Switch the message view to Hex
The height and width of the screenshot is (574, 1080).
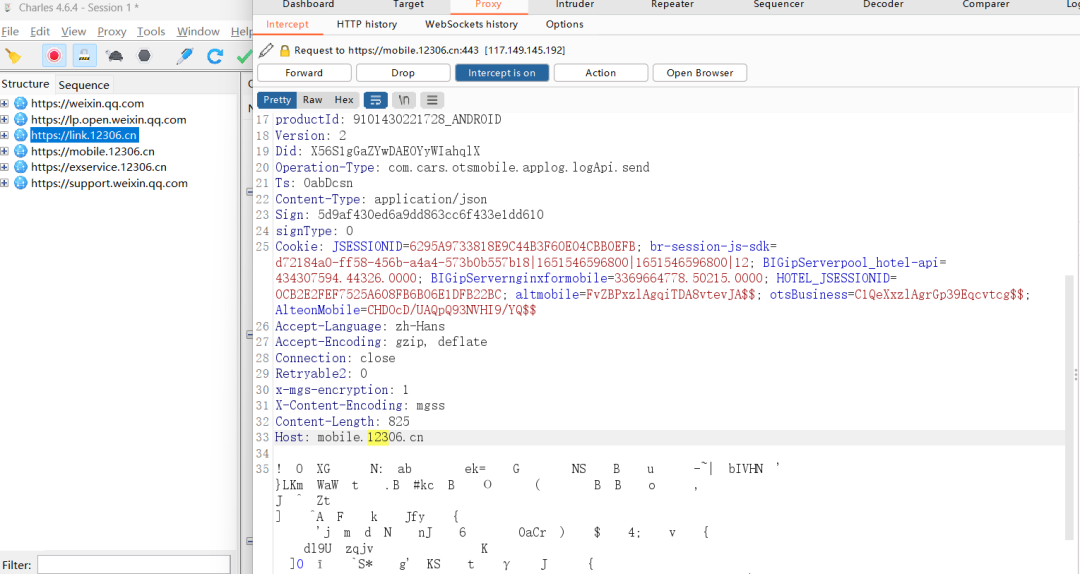click(x=344, y=100)
